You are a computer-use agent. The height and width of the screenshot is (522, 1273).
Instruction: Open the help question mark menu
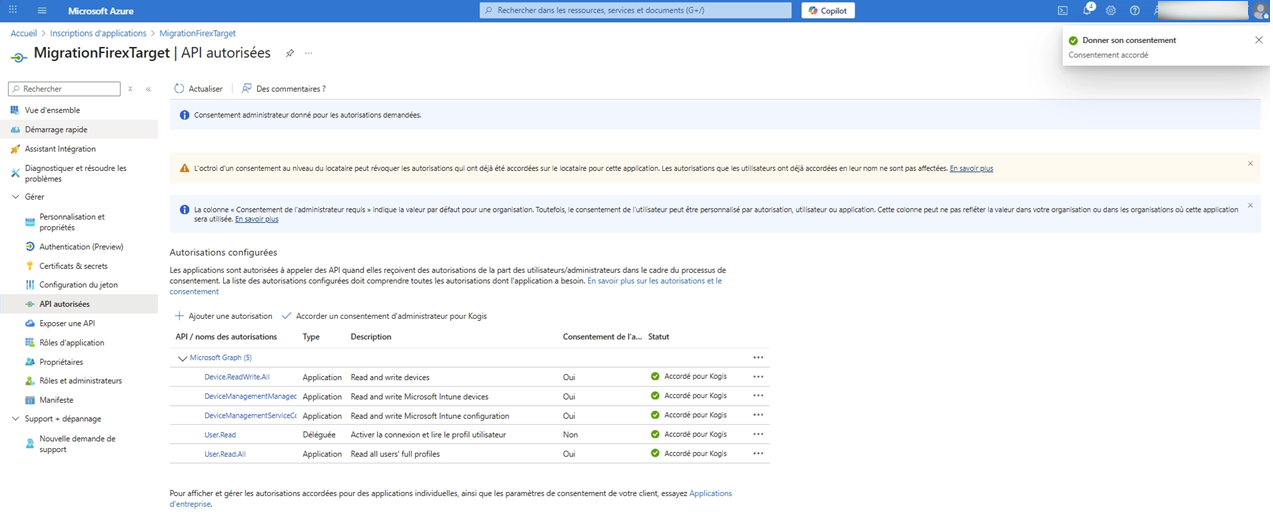click(x=1134, y=10)
